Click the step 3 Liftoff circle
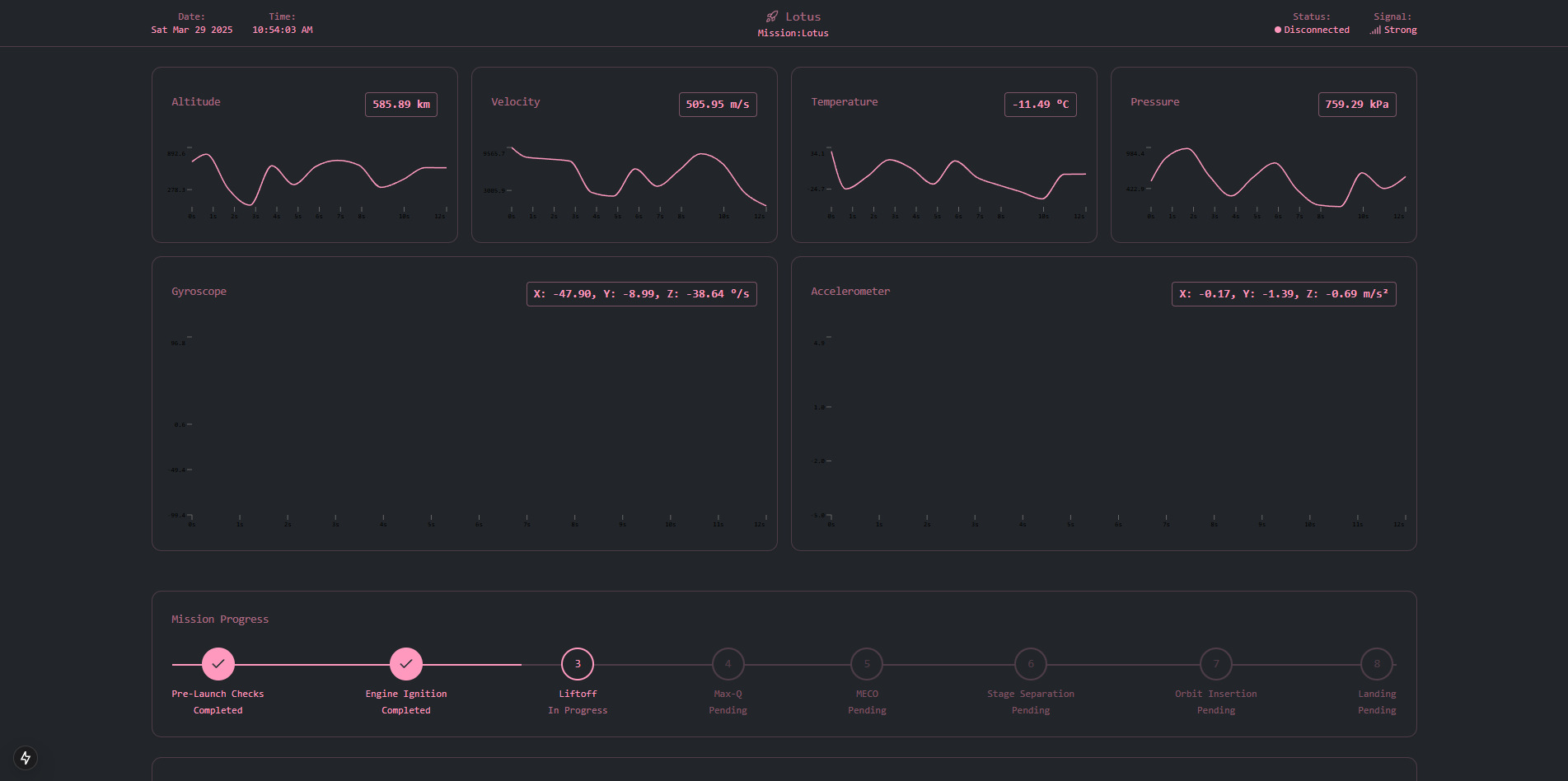Image resolution: width=1568 pixels, height=781 pixels. point(578,664)
